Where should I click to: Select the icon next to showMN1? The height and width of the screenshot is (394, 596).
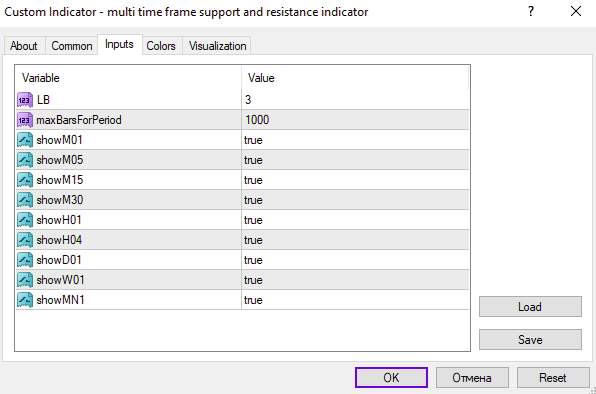25,300
